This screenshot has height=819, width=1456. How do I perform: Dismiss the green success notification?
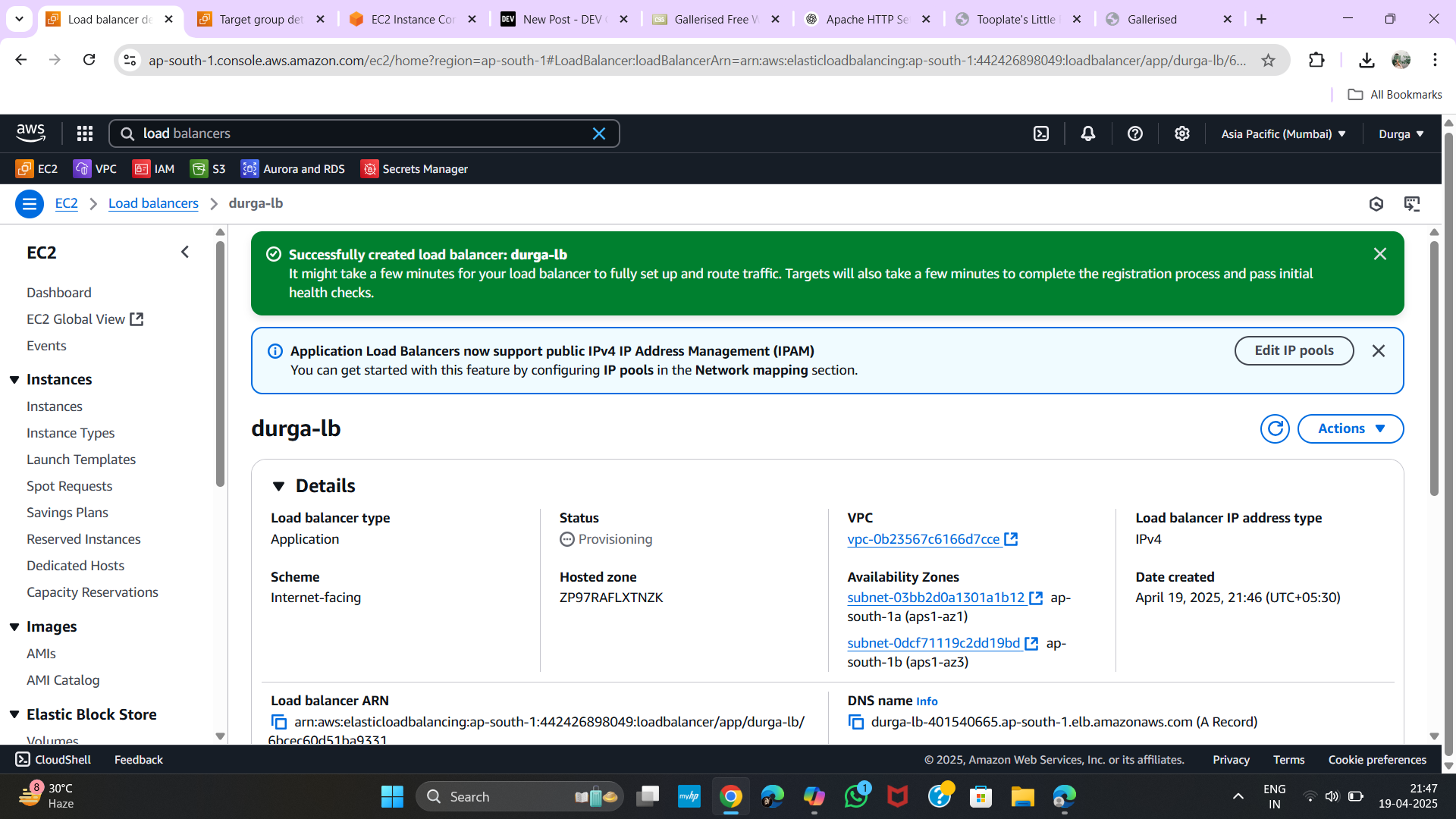[1380, 254]
